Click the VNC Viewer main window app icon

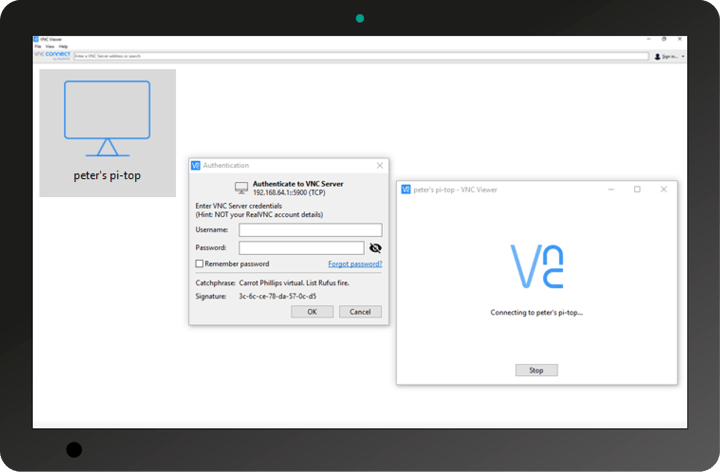[36, 39]
